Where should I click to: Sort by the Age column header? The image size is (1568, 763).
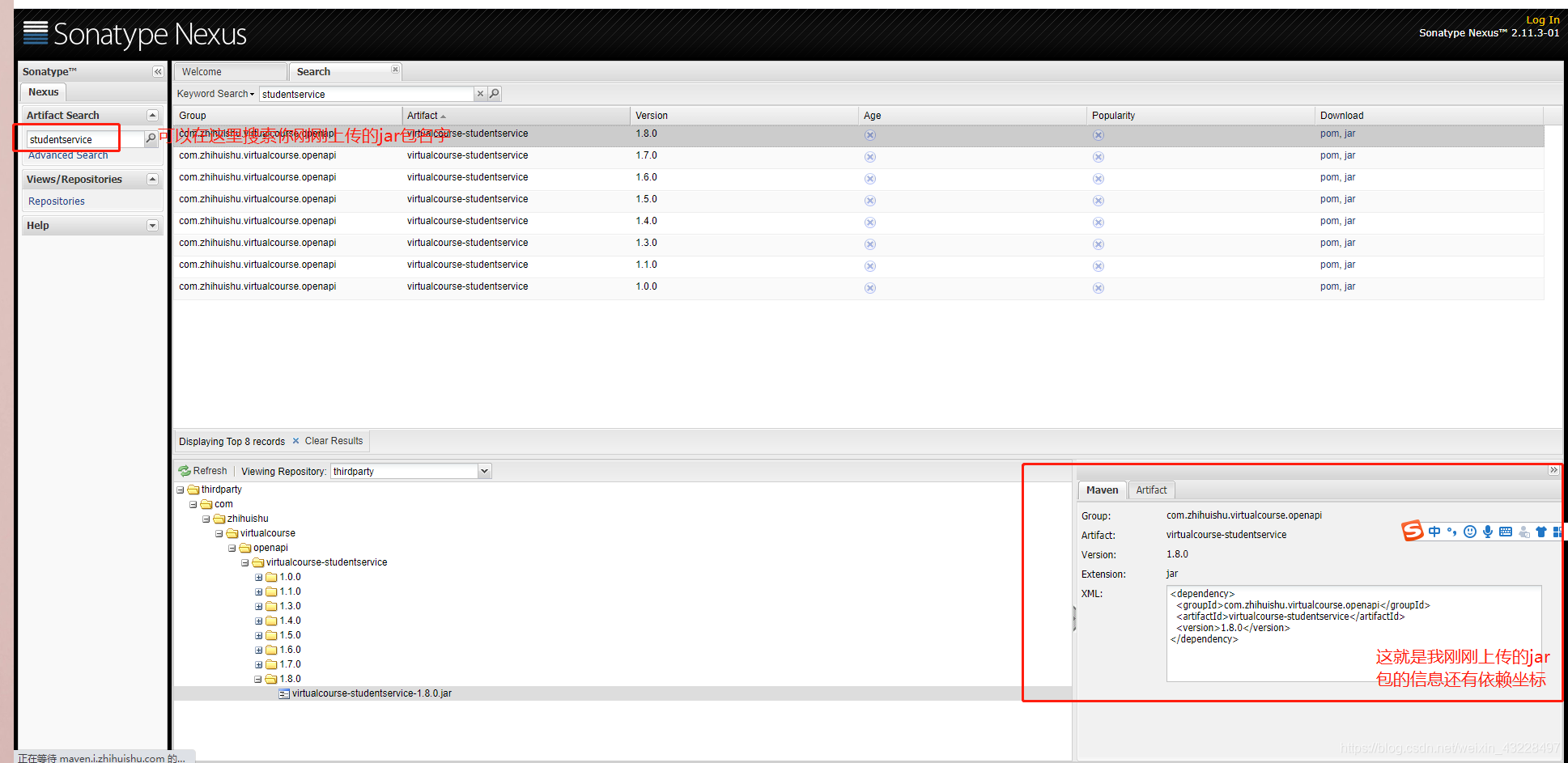[x=972, y=116]
